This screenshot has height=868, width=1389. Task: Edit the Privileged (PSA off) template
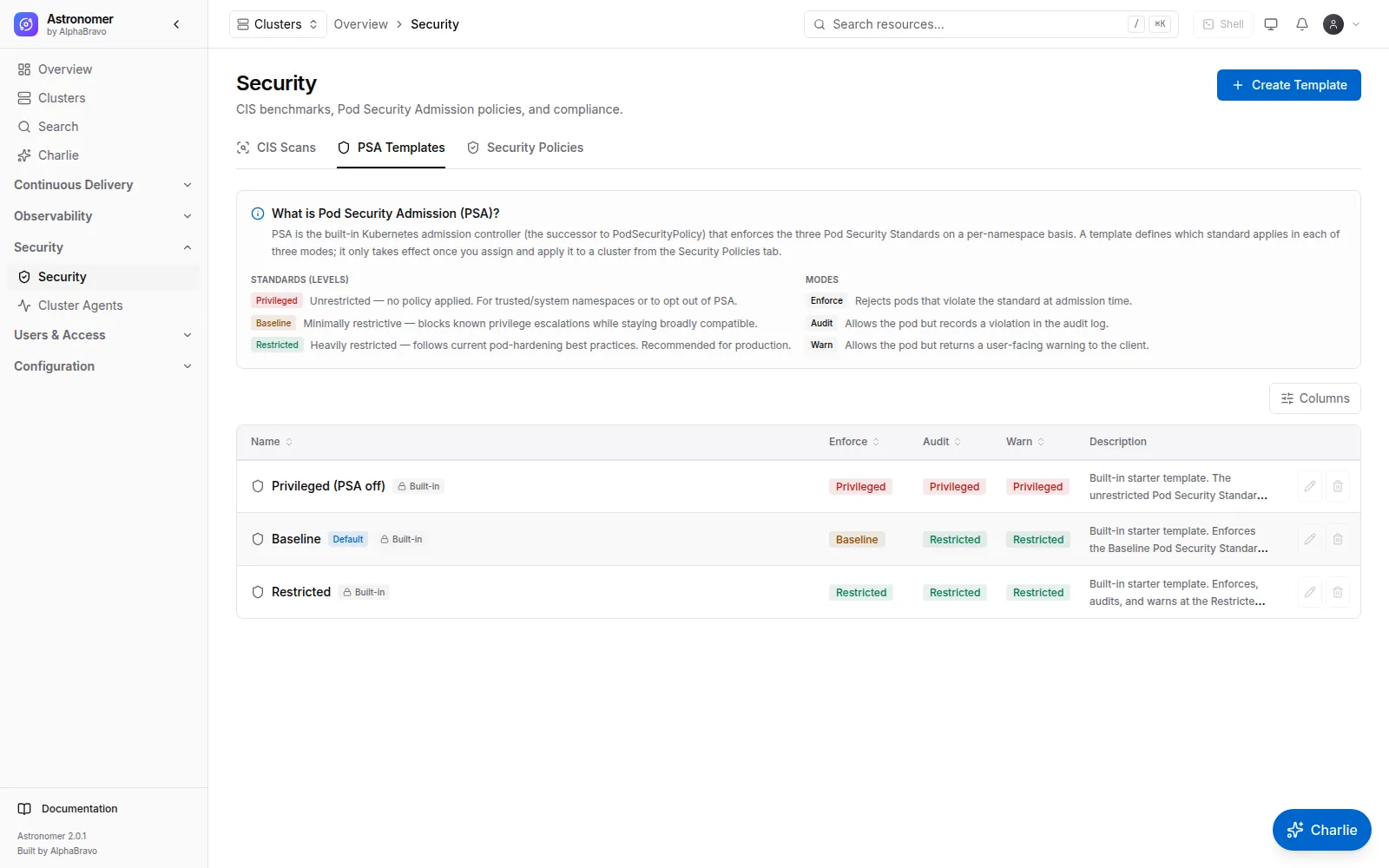coord(1310,486)
